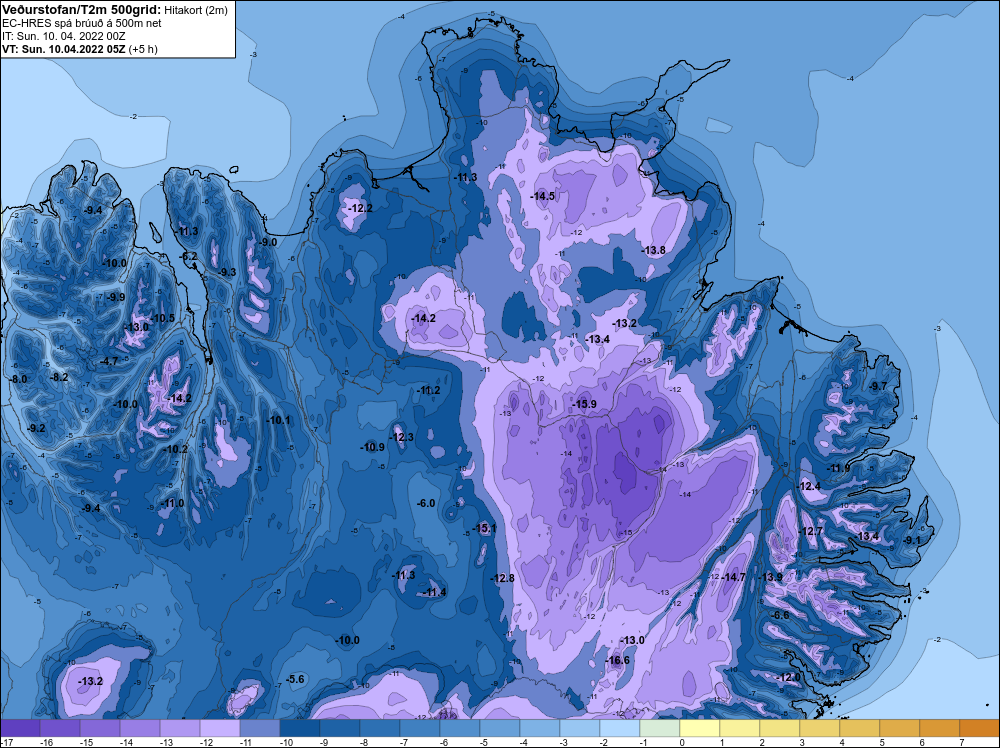Click the -15.9 temperature value
Screen dimensions: 1000x748
click(x=584, y=404)
